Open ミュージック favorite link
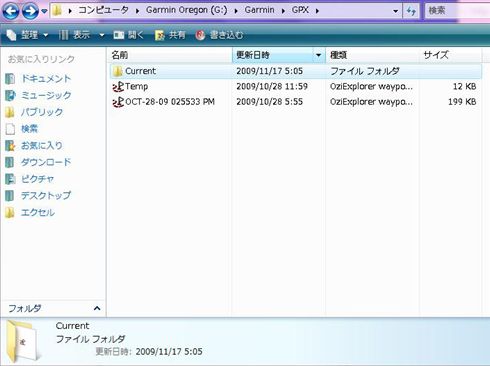Screen dimensions: 490x366 [x=46, y=95]
